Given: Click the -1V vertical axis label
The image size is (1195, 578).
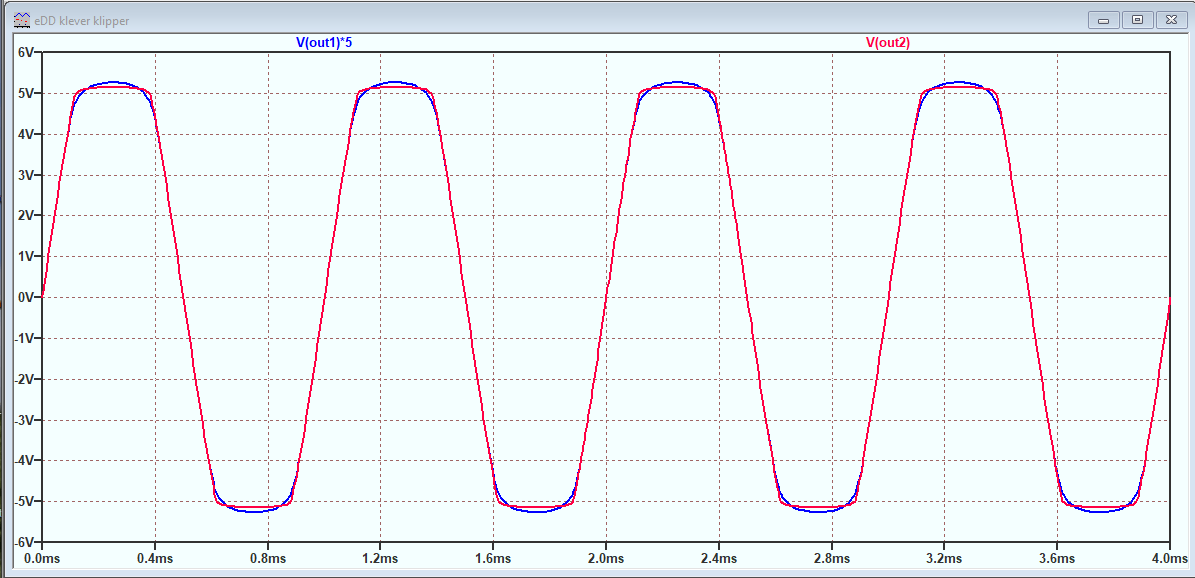Looking at the screenshot, I should [23, 339].
